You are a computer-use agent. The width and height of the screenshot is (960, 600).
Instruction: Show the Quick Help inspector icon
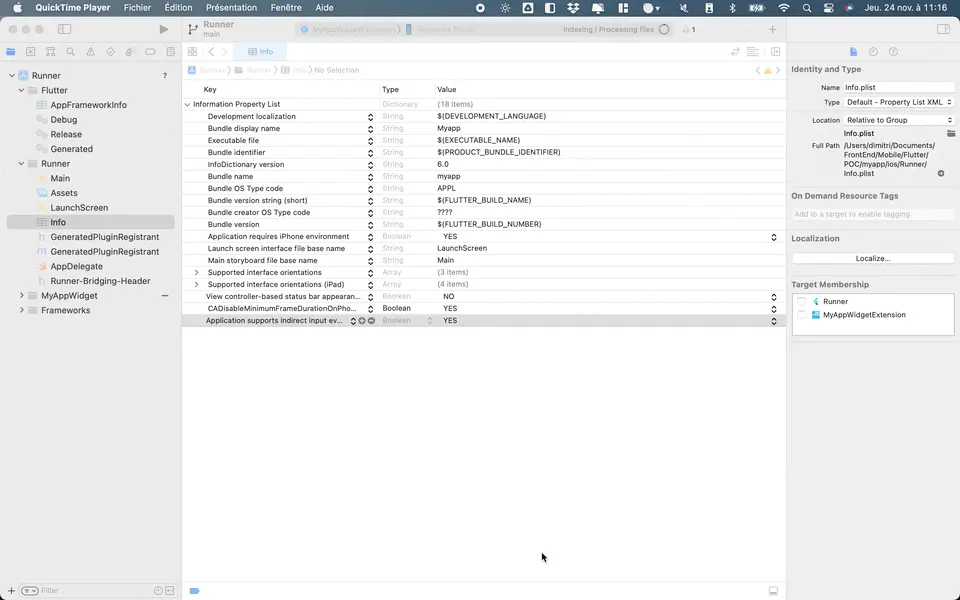(x=893, y=52)
